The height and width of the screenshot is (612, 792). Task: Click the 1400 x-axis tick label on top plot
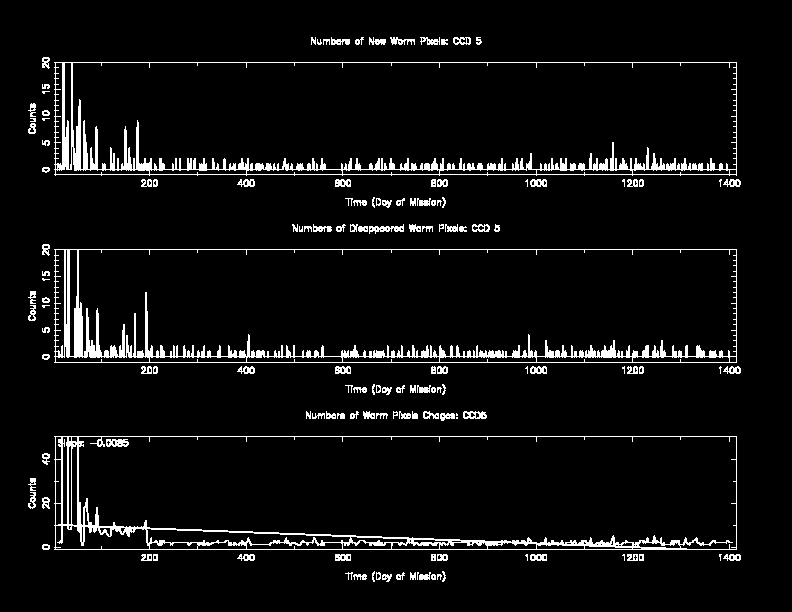729,184
